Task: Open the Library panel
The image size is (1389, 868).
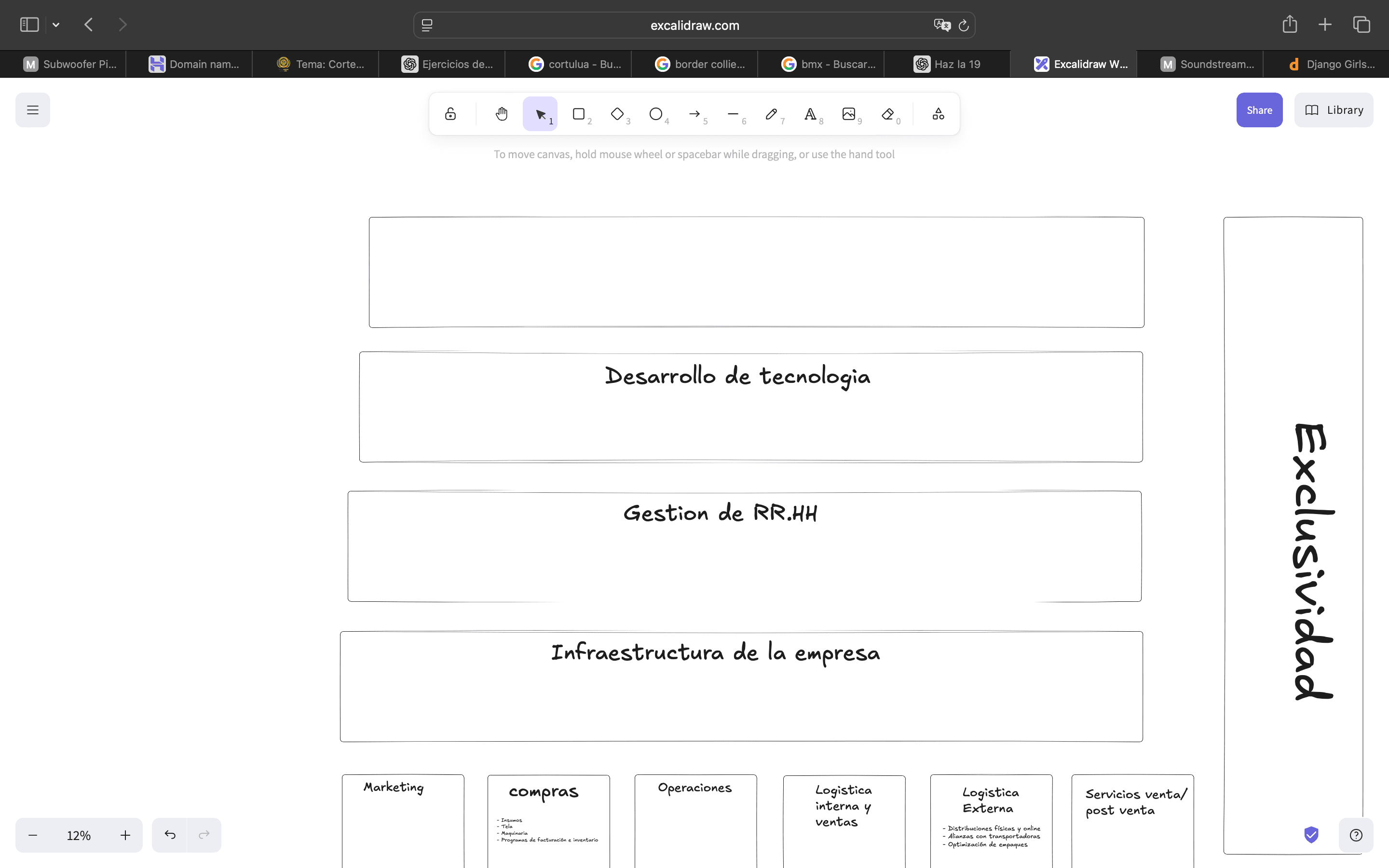Action: [1334, 109]
